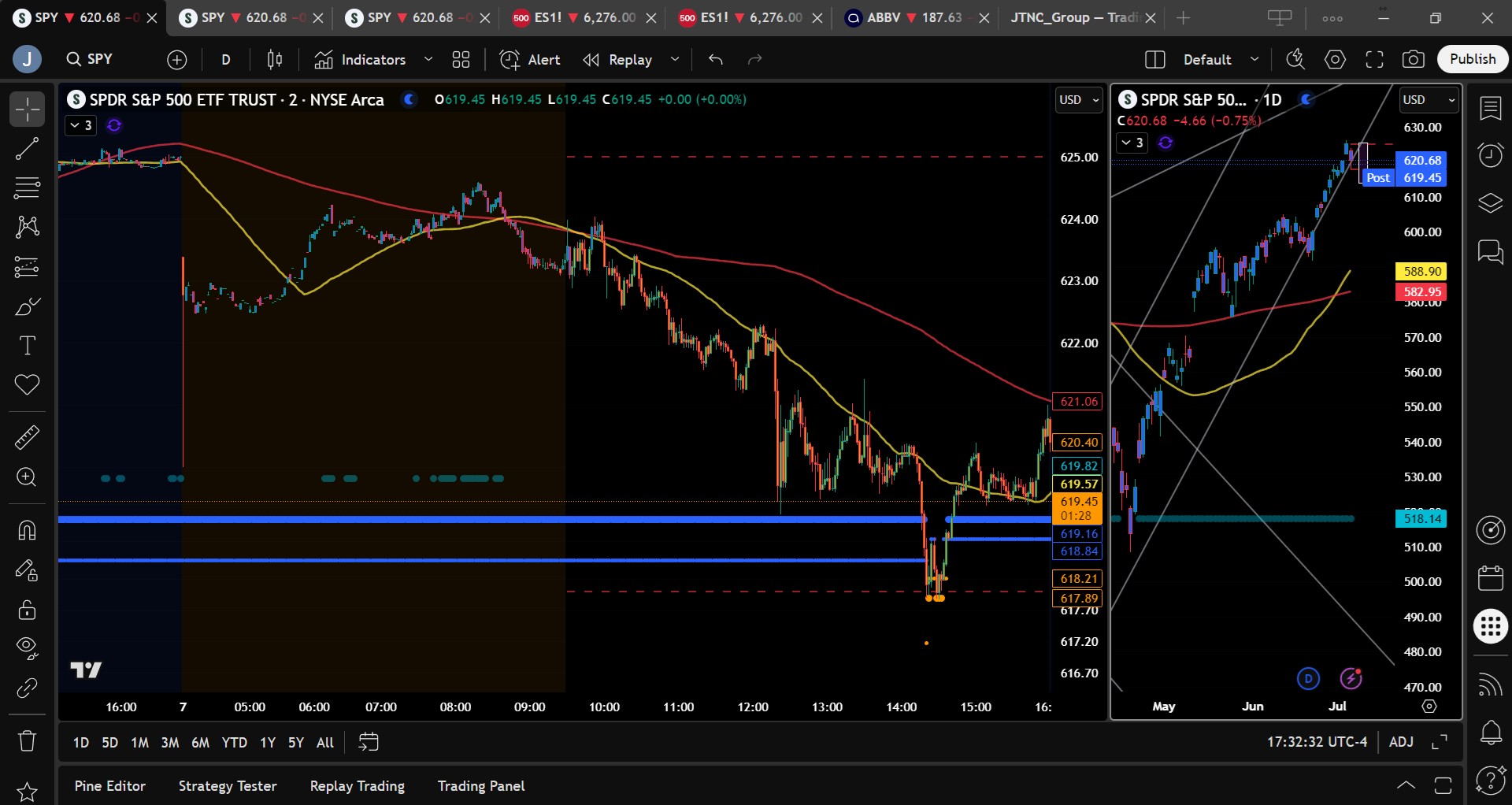Open the watchlist panel icon

click(1490, 109)
